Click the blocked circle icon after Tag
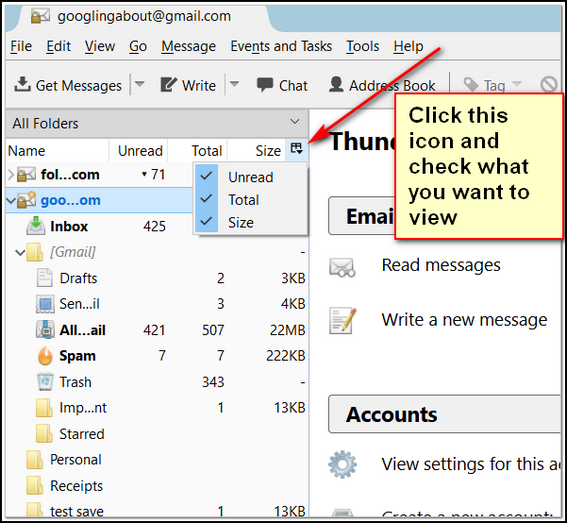The height and width of the screenshot is (523, 567). (549, 85)
